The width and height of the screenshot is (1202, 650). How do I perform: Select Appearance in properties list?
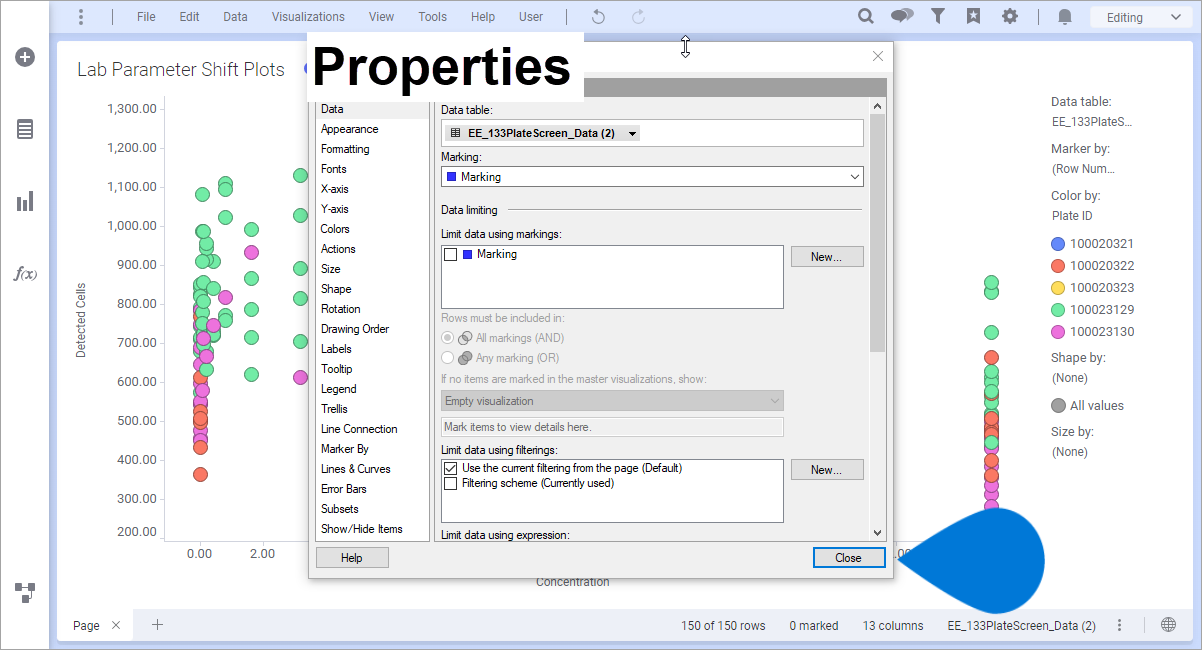pyautogui.click(x=349, y=129)
